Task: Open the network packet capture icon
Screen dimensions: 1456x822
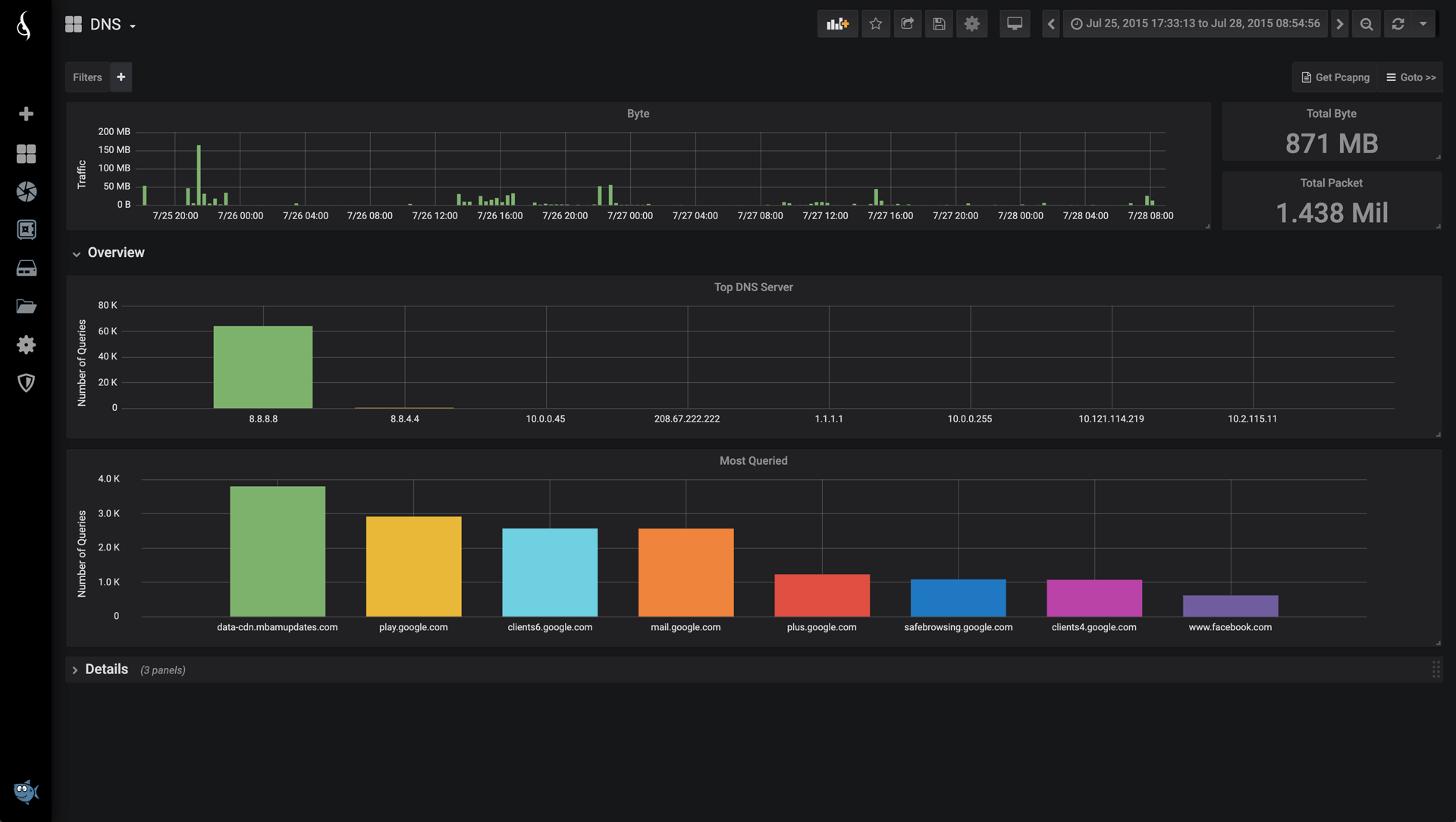Action: 1336,77
